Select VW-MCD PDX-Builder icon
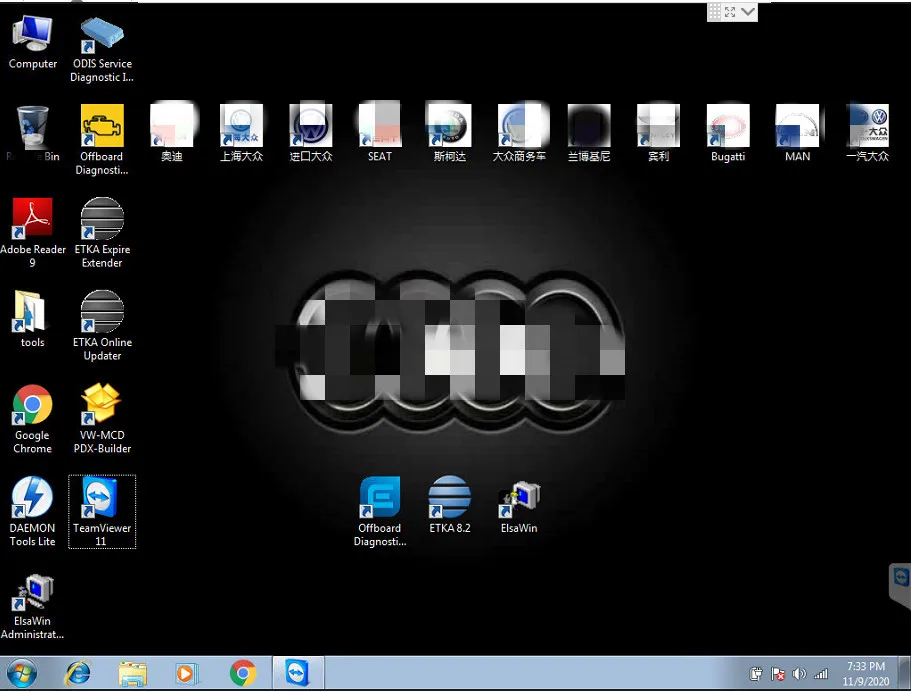The image size is (911, 692). pyautogui.click(x=102, y=418)
